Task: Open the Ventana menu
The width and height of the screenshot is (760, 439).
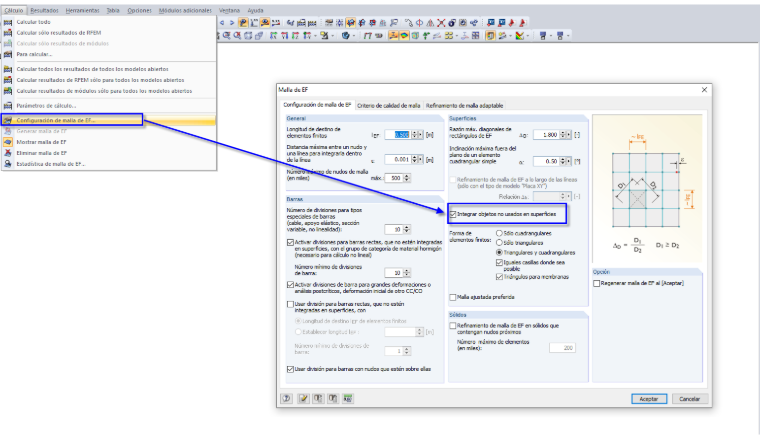Action: (x=229, y=10)
